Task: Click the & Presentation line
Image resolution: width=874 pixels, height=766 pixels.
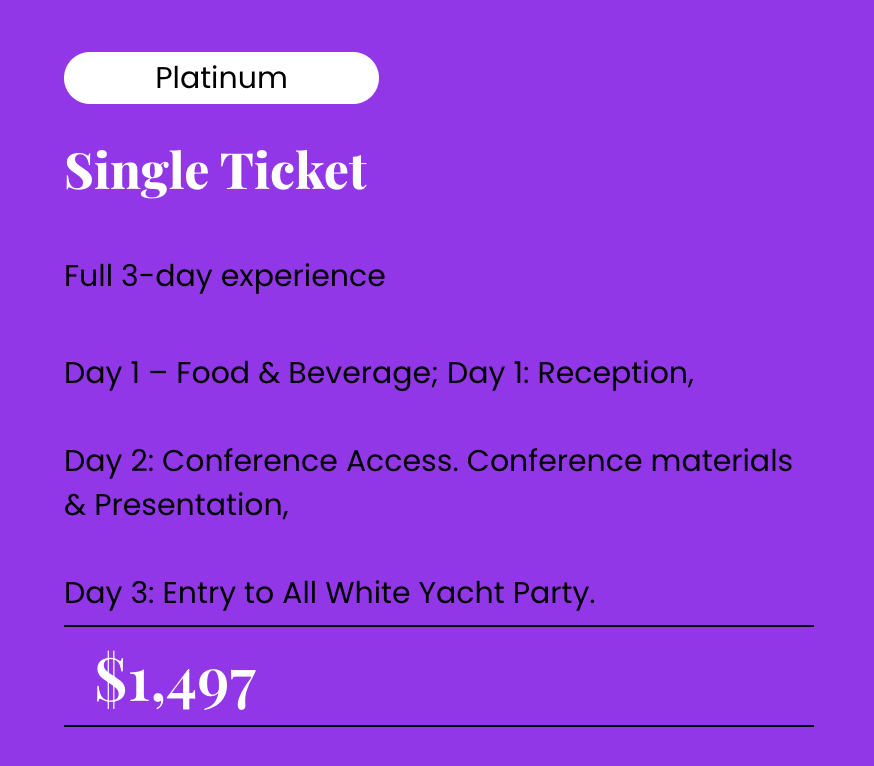Action: pyautogui.click(x=177, y=505)
